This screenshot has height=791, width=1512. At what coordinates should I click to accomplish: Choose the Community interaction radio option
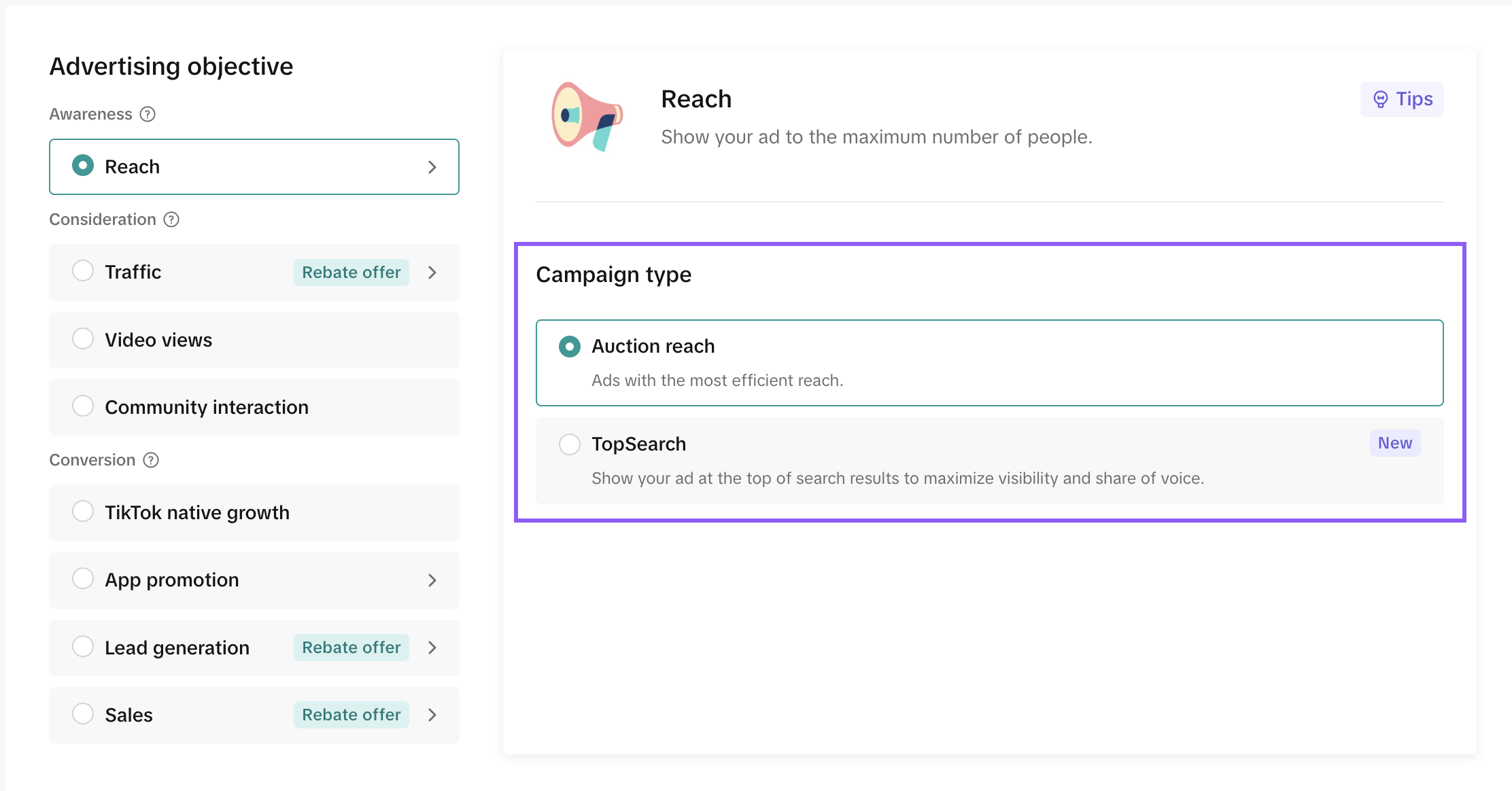(x=83, y=406)
